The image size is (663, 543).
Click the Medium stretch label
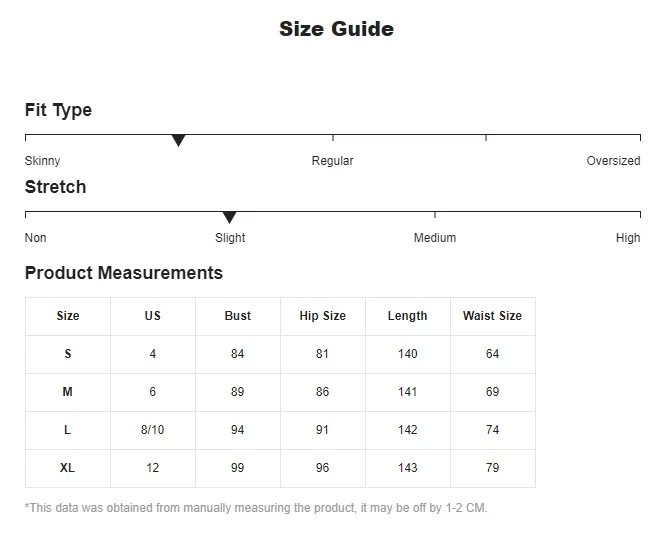coord(435,238)
